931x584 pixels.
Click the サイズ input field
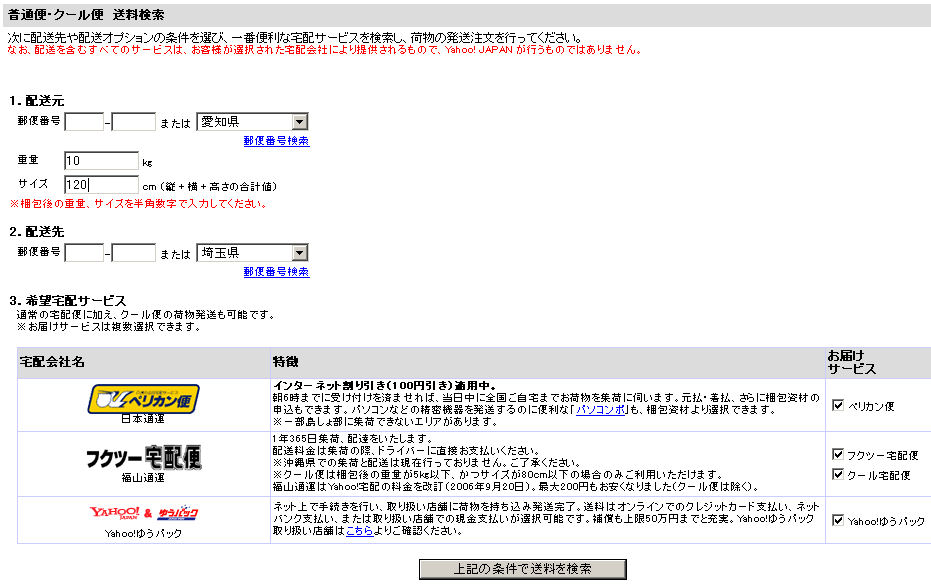click(101, 185)
